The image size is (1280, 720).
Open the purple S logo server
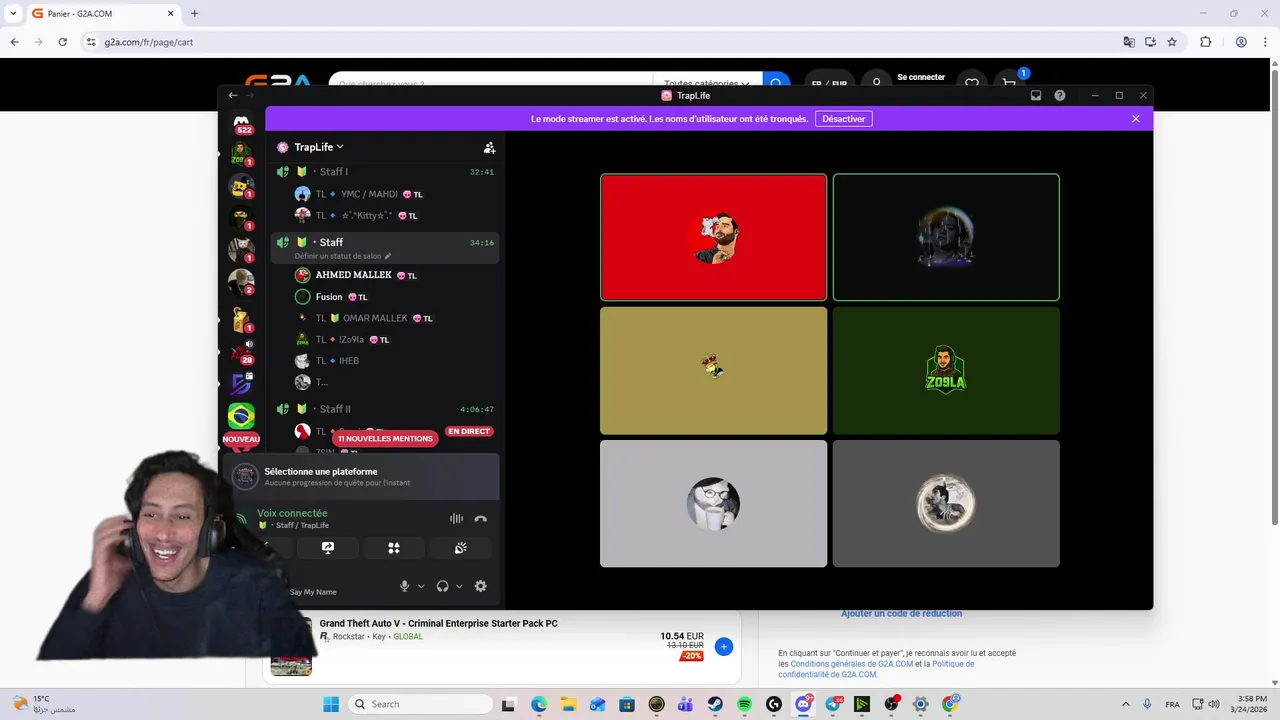[241, 383]
